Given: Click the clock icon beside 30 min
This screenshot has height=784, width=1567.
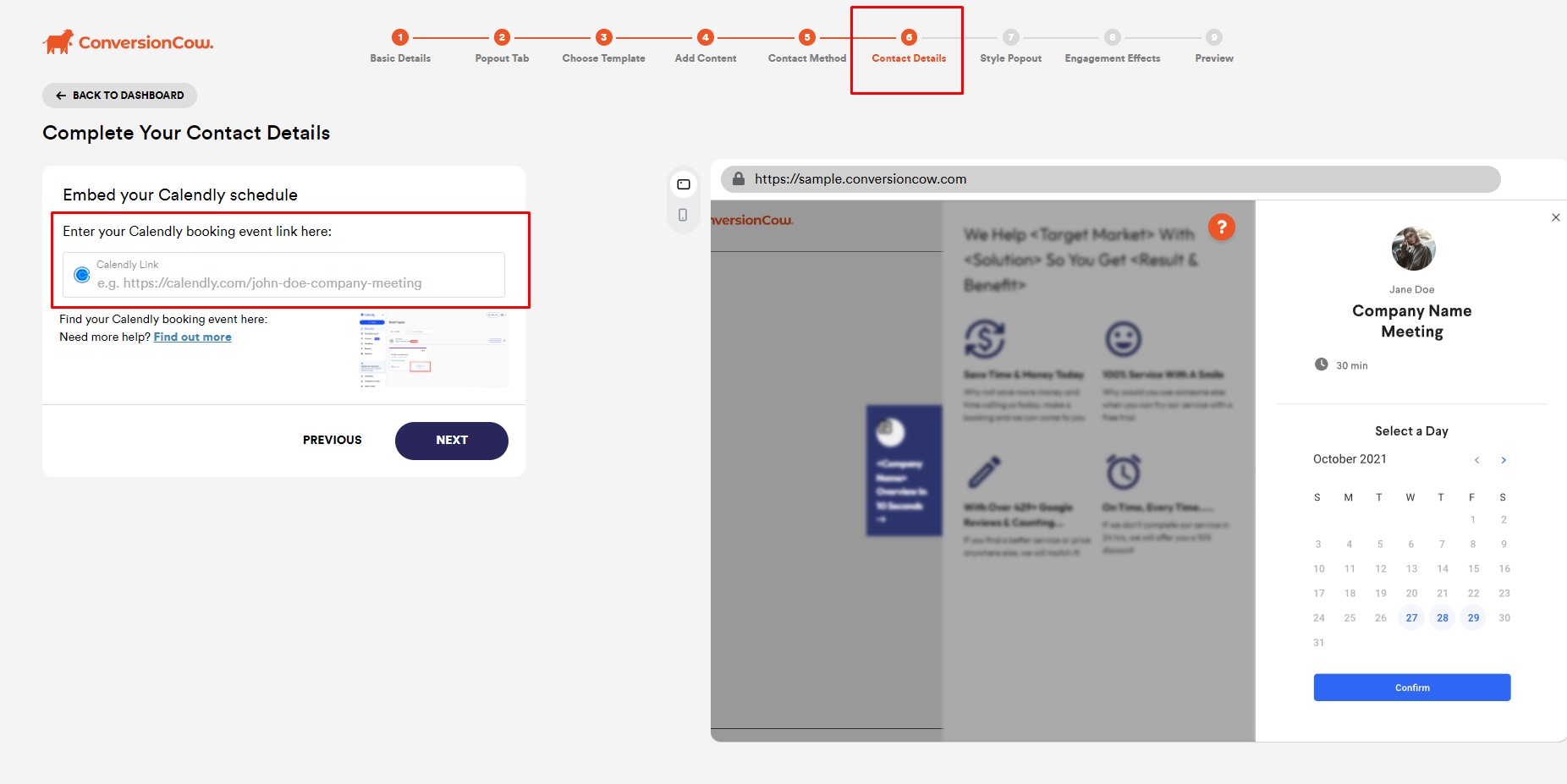Looking at the screenshot, I should [1322, 365].
